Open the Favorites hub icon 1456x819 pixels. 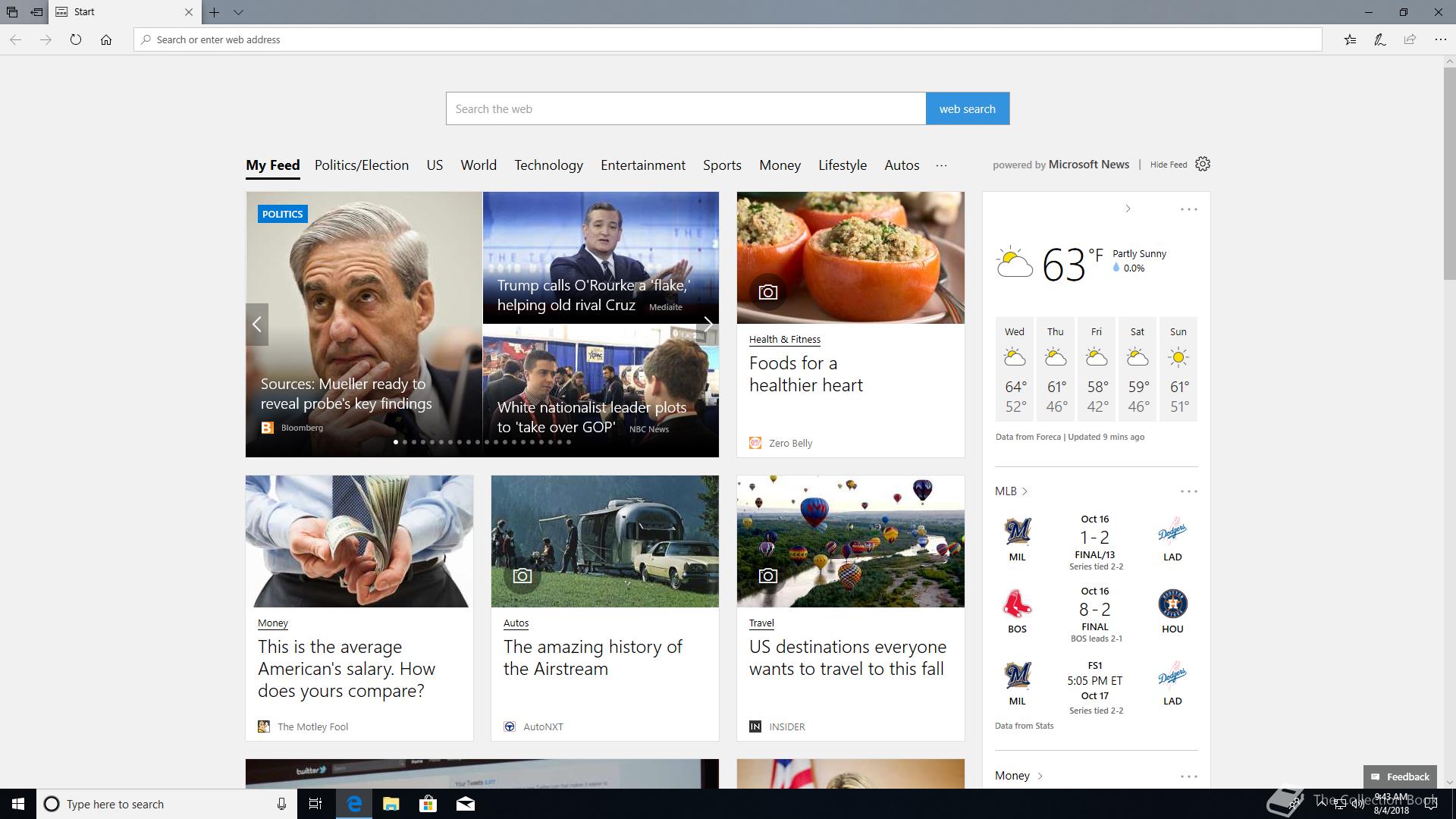coord(1350,39)
